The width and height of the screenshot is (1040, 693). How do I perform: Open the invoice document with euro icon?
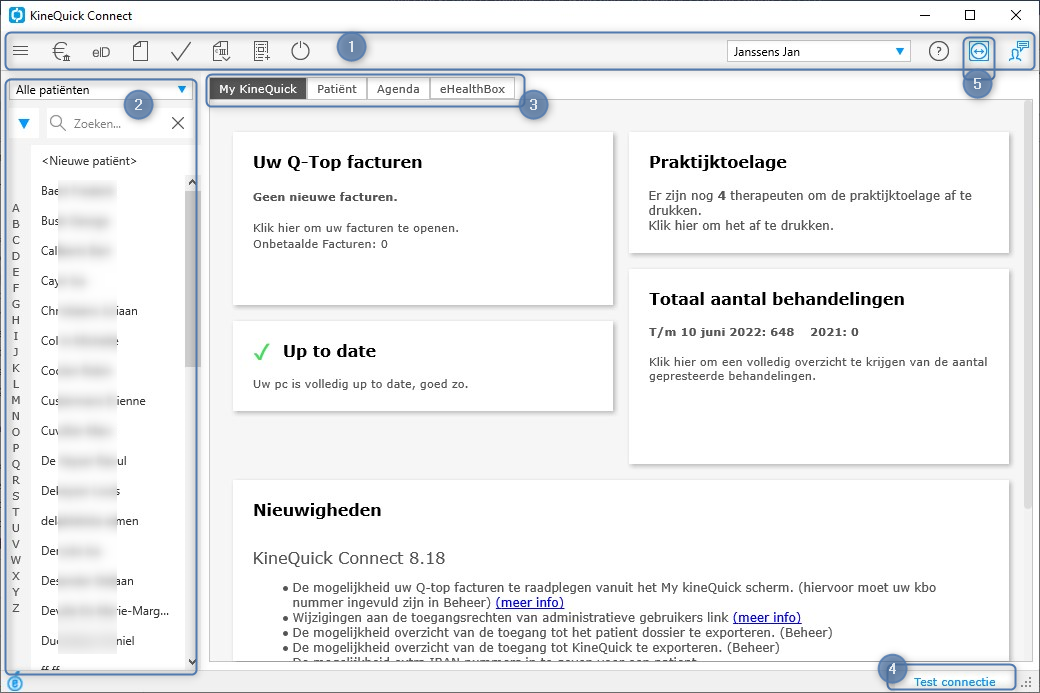click(x=221, y=51)
